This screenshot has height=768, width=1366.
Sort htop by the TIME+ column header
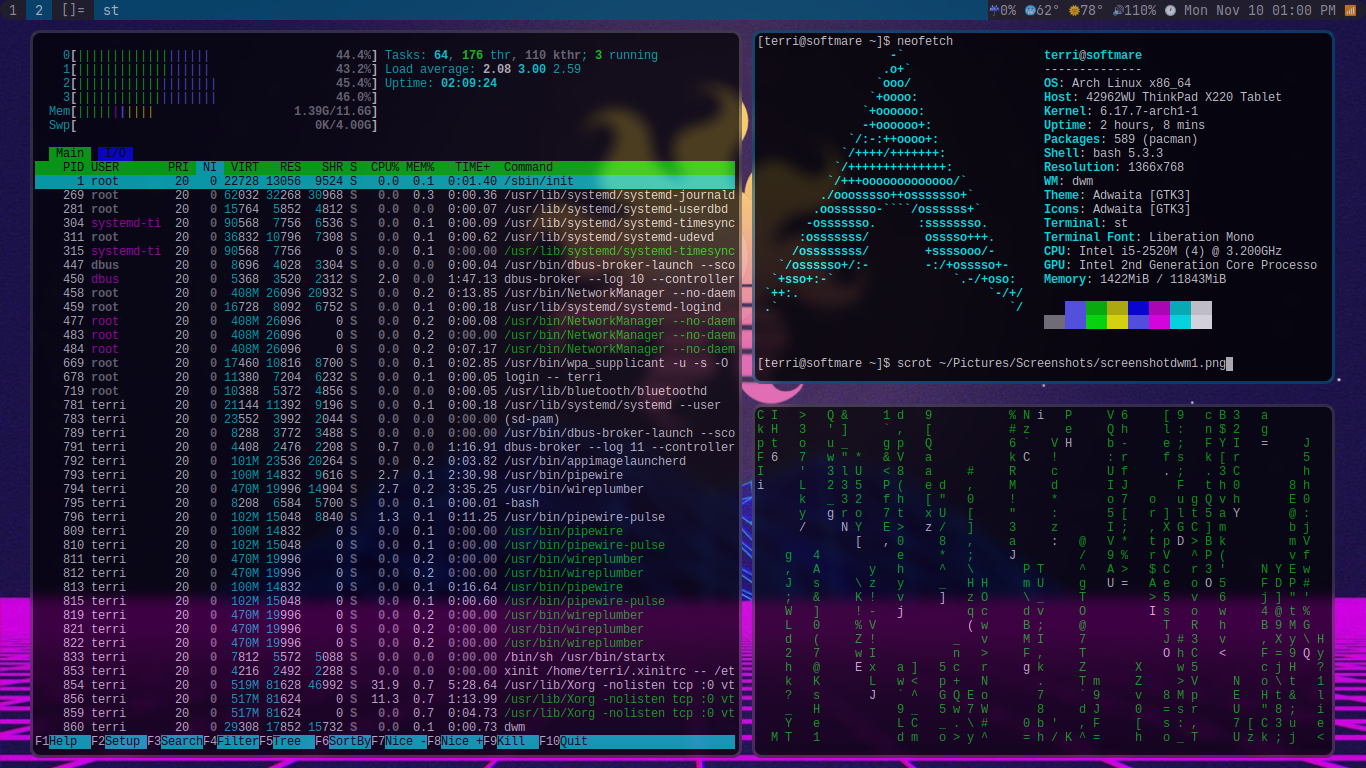[472, 167]
